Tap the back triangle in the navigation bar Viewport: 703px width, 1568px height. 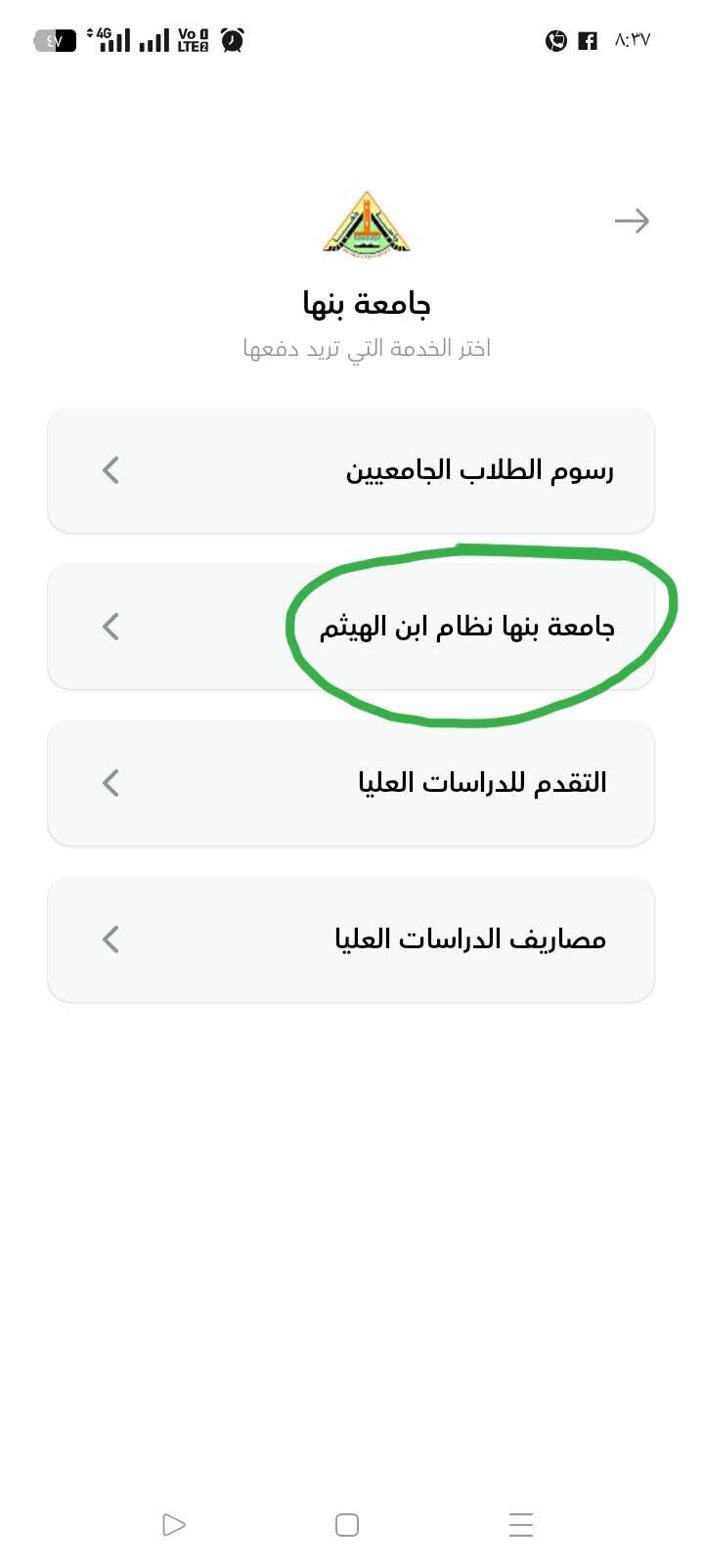point(173,1524)
